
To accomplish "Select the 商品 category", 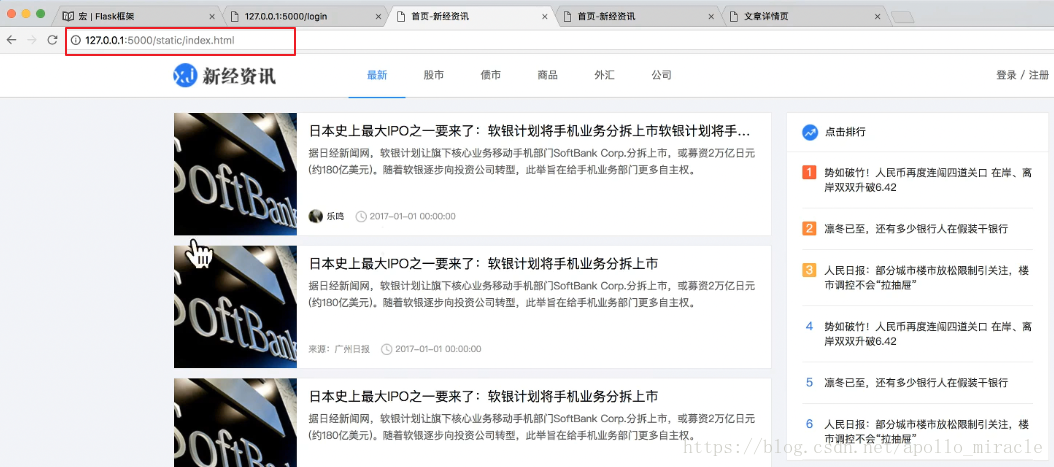I will [x=547, y=75].
